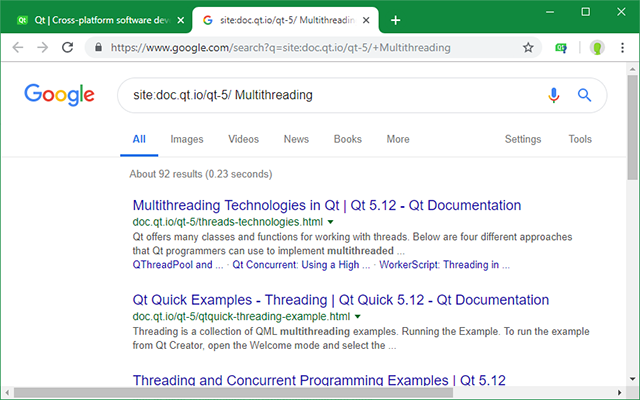This screenshot has width=640, height=400.
Task: Click the doc.qt.io/qt-5/threads-technologies.html URL text
Action: pyautogui.click(x=228, y=222)
